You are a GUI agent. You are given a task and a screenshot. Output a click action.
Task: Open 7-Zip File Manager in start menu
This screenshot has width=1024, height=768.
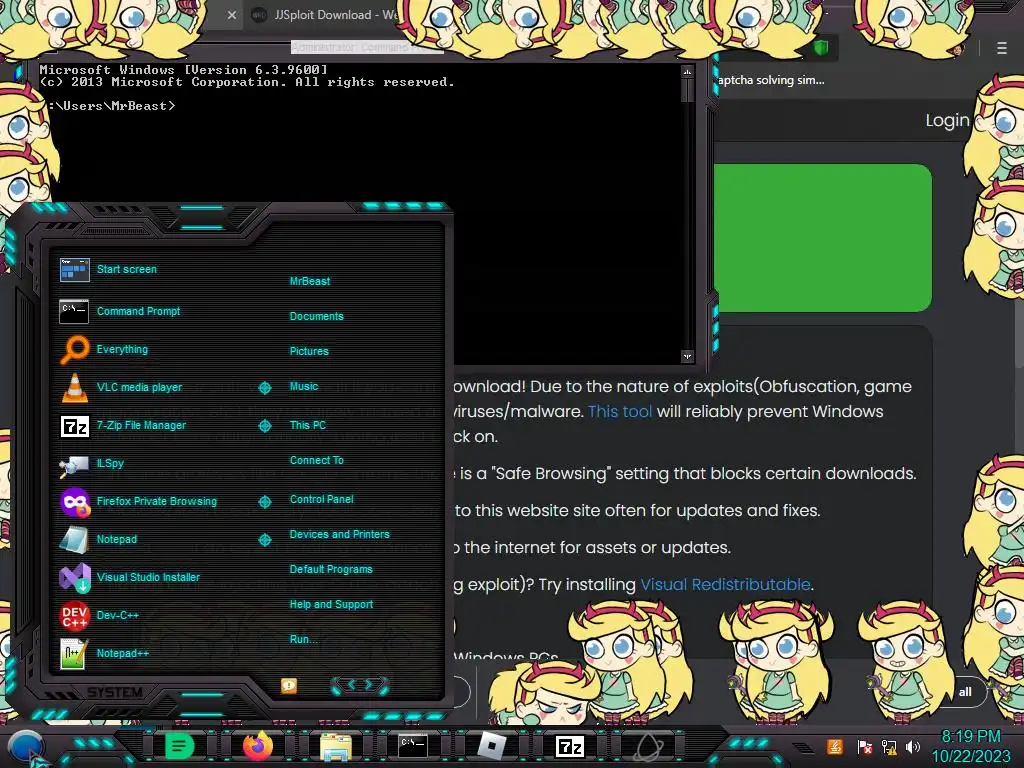pyautogui.click(x=123, y=426)
